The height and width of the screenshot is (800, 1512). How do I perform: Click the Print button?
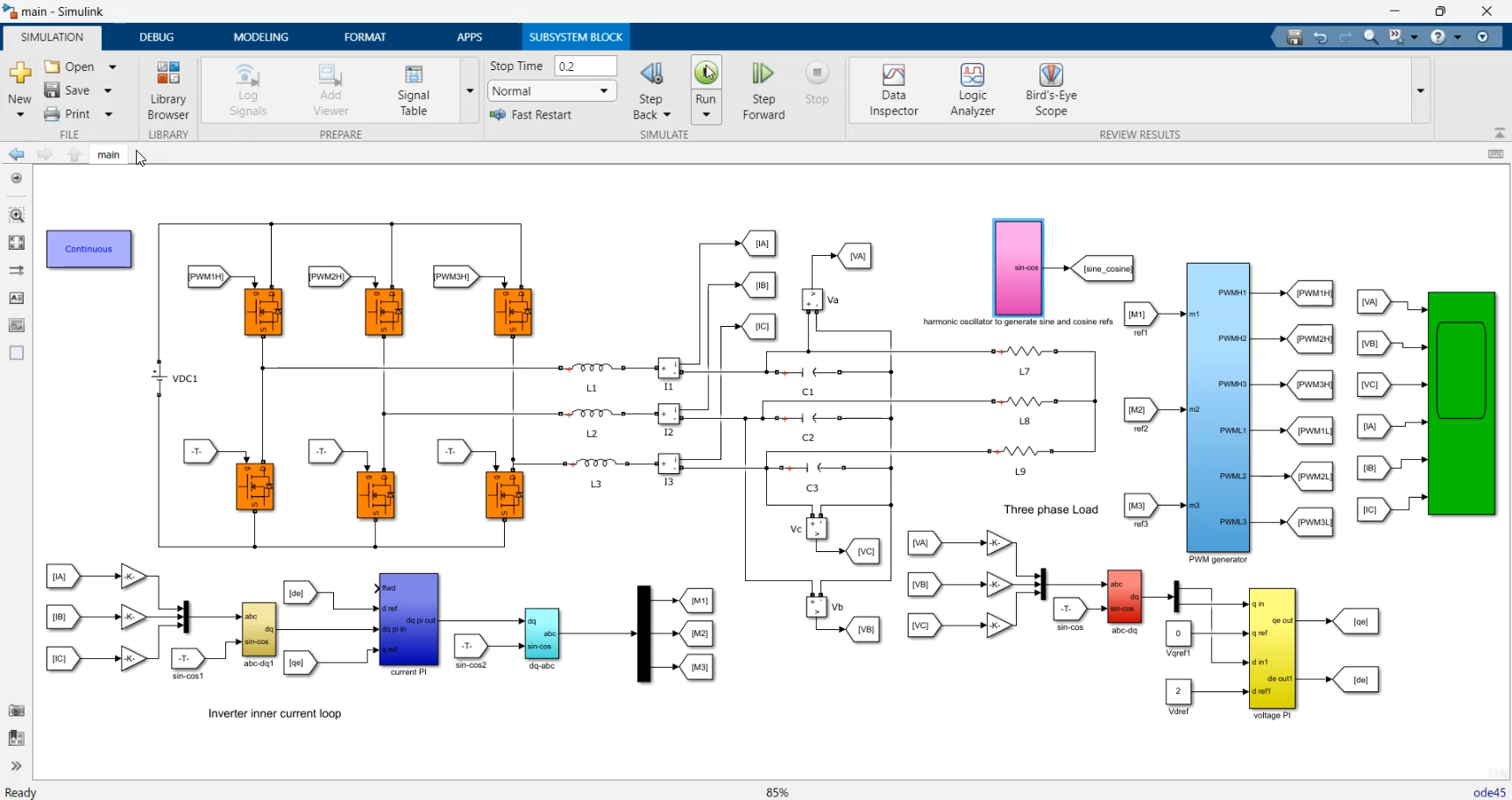coord(67,114)
